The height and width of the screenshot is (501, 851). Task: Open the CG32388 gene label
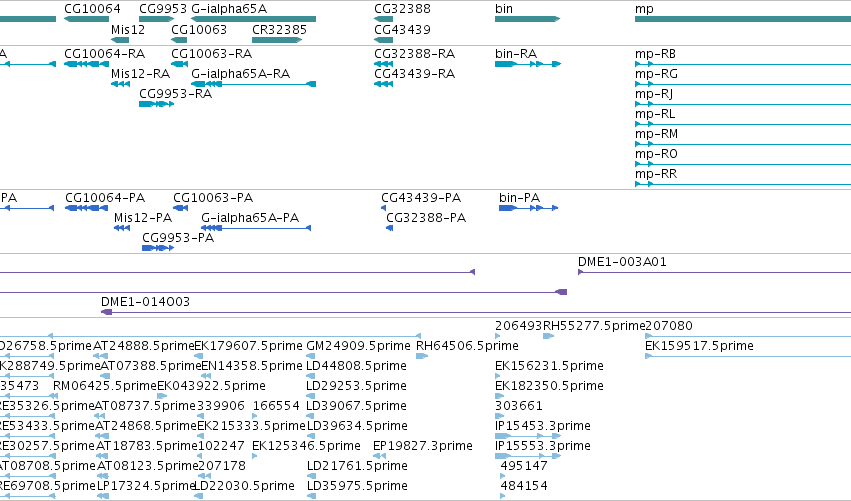point(402,9)
